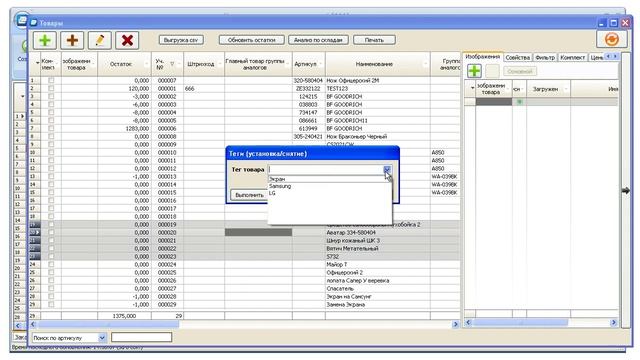Toggle the checkbox in row 000016

(x=51, y=200)
